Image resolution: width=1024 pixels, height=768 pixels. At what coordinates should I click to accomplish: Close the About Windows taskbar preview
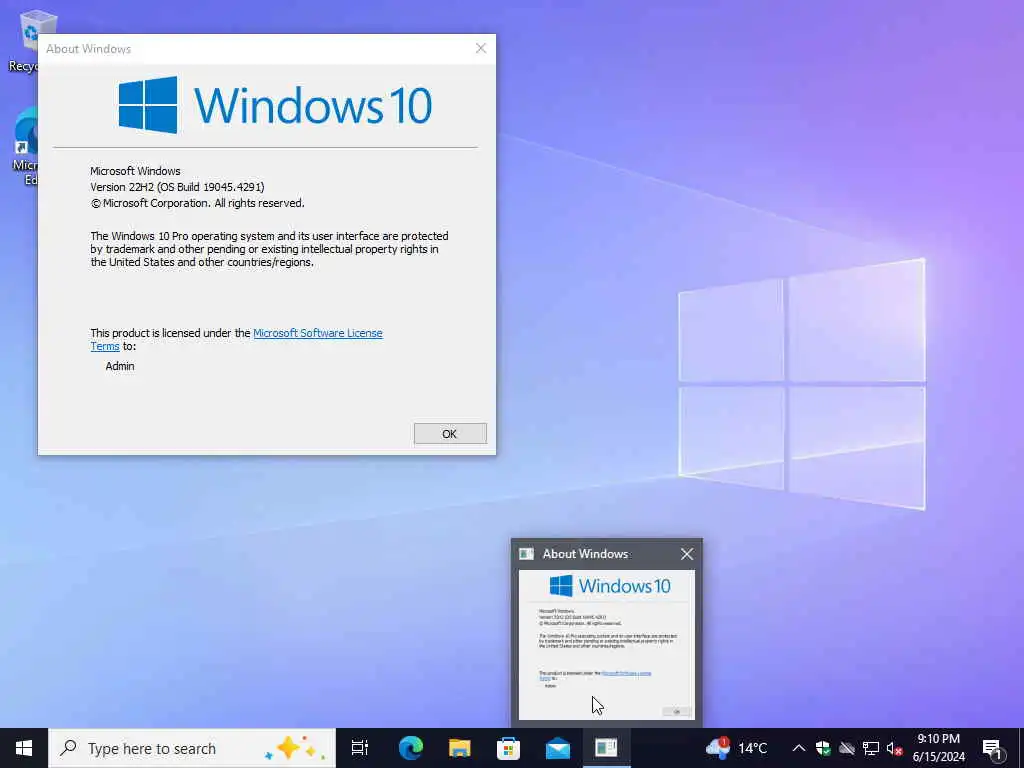click(686, 554)
